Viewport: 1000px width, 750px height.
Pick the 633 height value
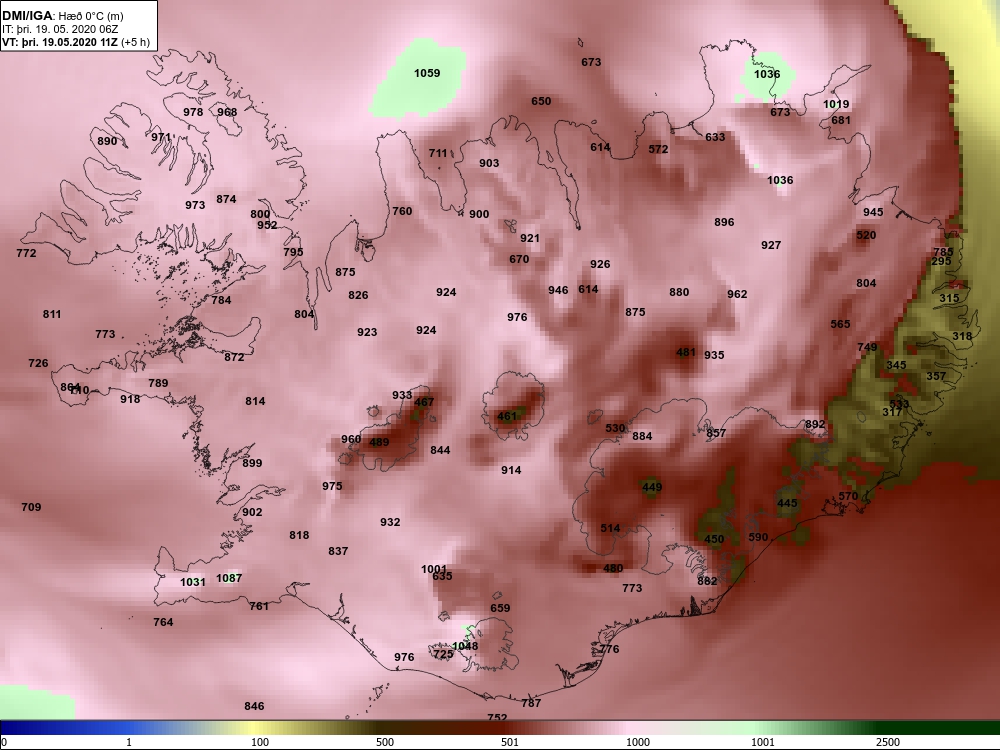click(715, 136)
